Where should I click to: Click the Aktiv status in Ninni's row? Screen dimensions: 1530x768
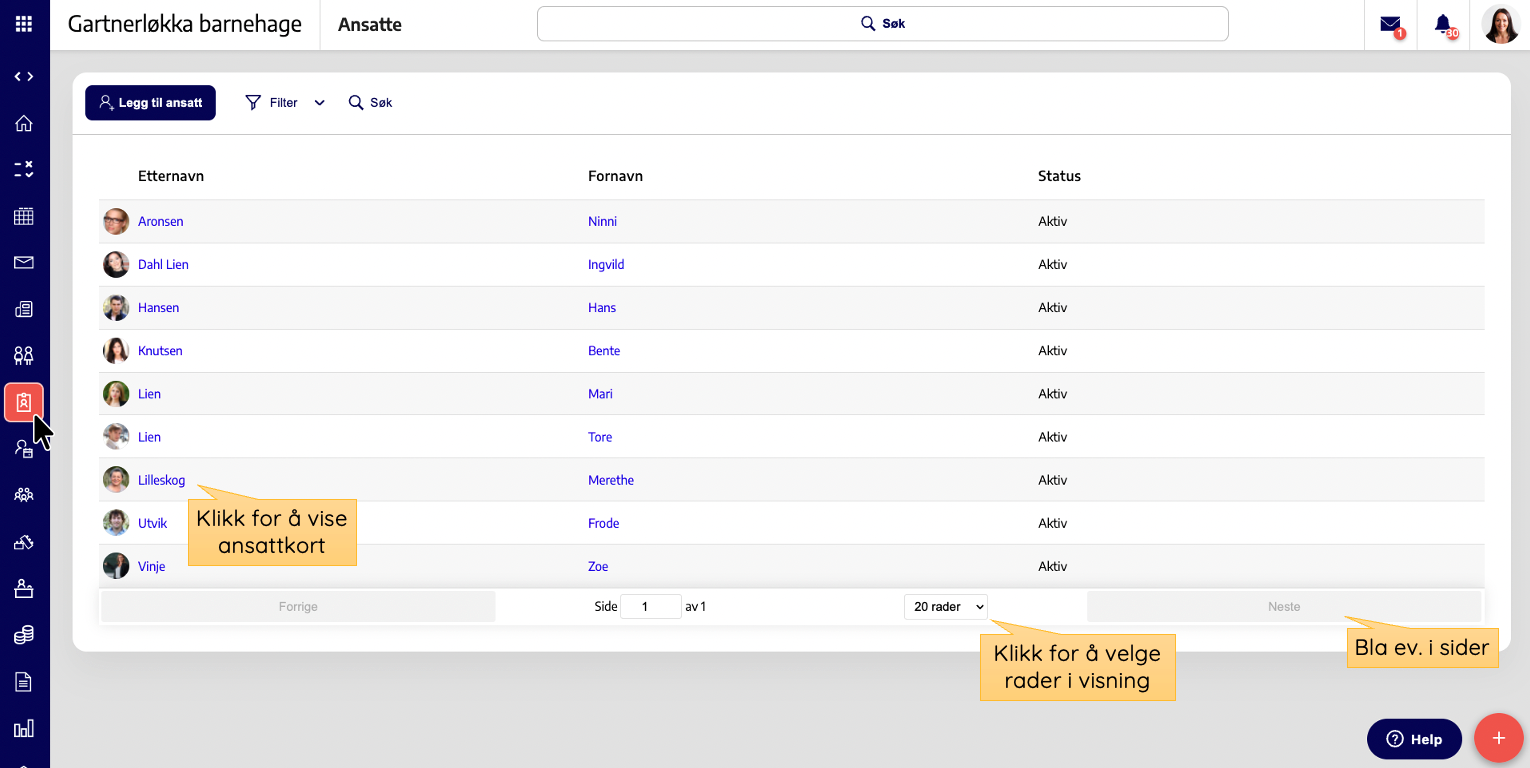(1053, 221)
